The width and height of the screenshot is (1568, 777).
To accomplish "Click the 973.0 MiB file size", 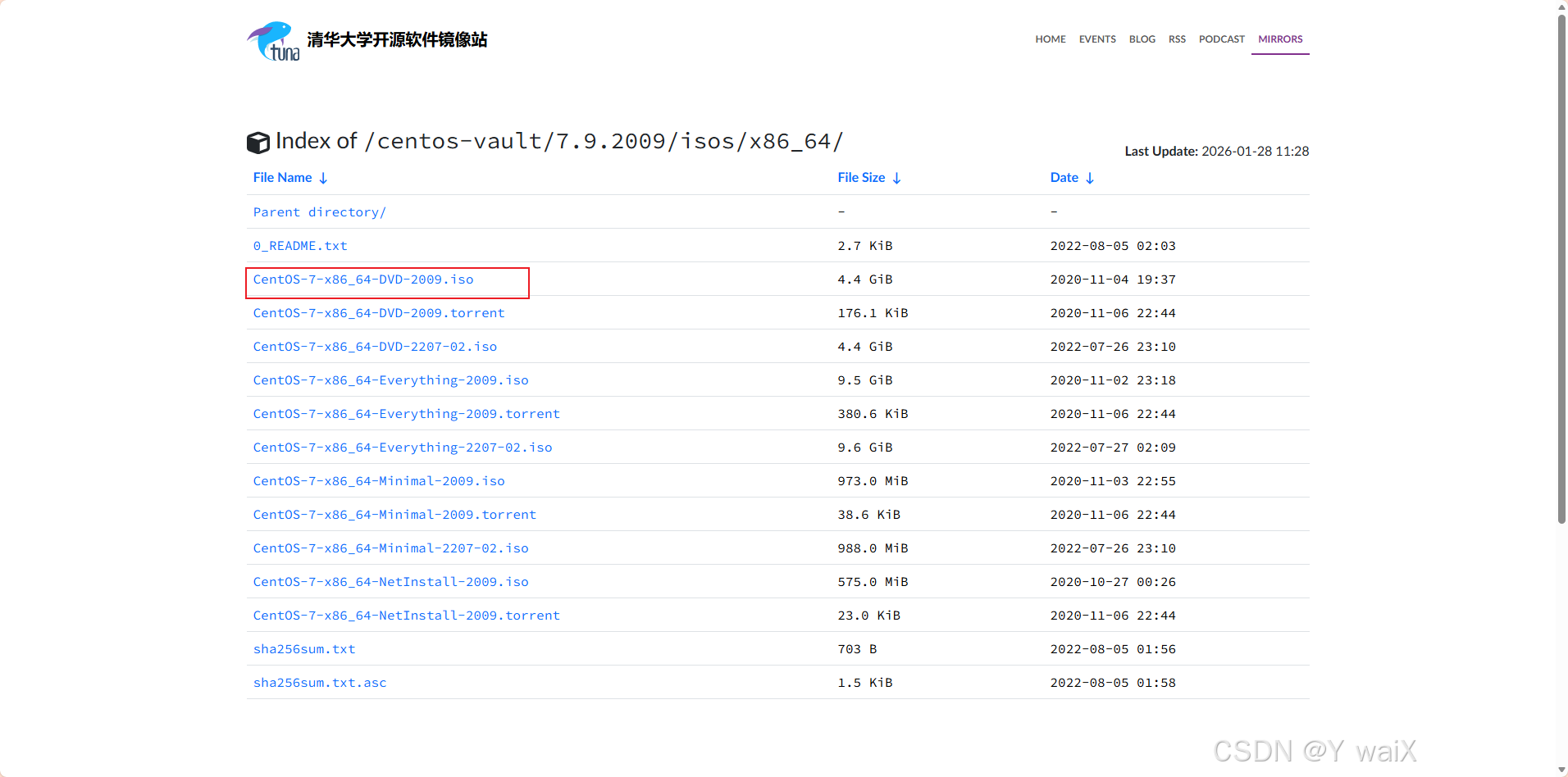I will pos(873,481).
